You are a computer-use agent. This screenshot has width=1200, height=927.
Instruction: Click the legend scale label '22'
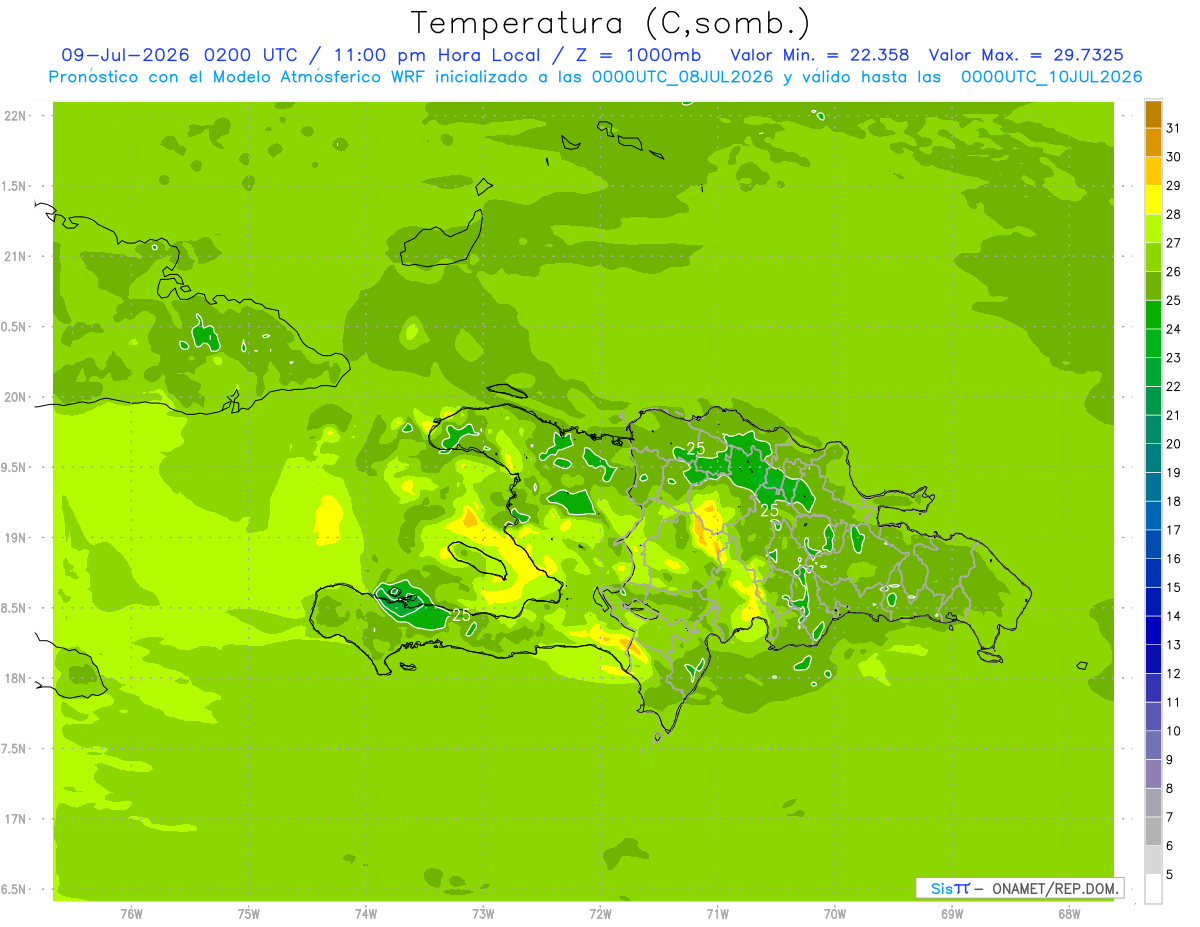point(1173,386)
